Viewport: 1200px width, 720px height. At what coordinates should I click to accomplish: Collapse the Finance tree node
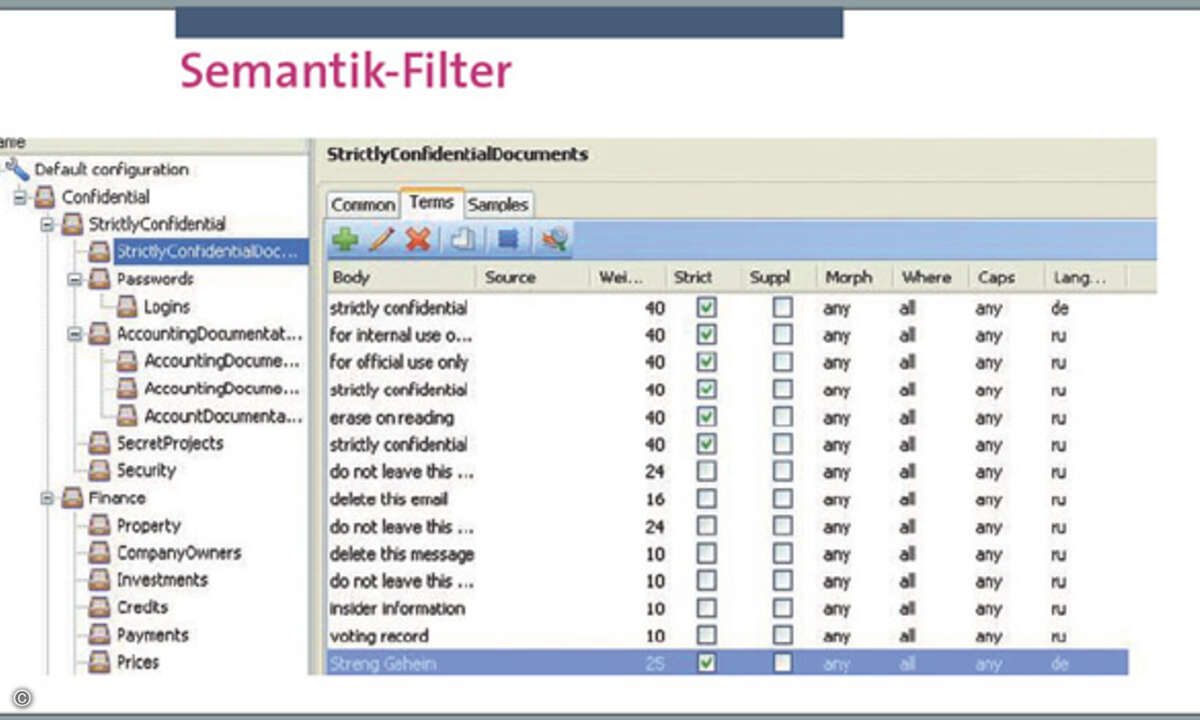(47, 498)
